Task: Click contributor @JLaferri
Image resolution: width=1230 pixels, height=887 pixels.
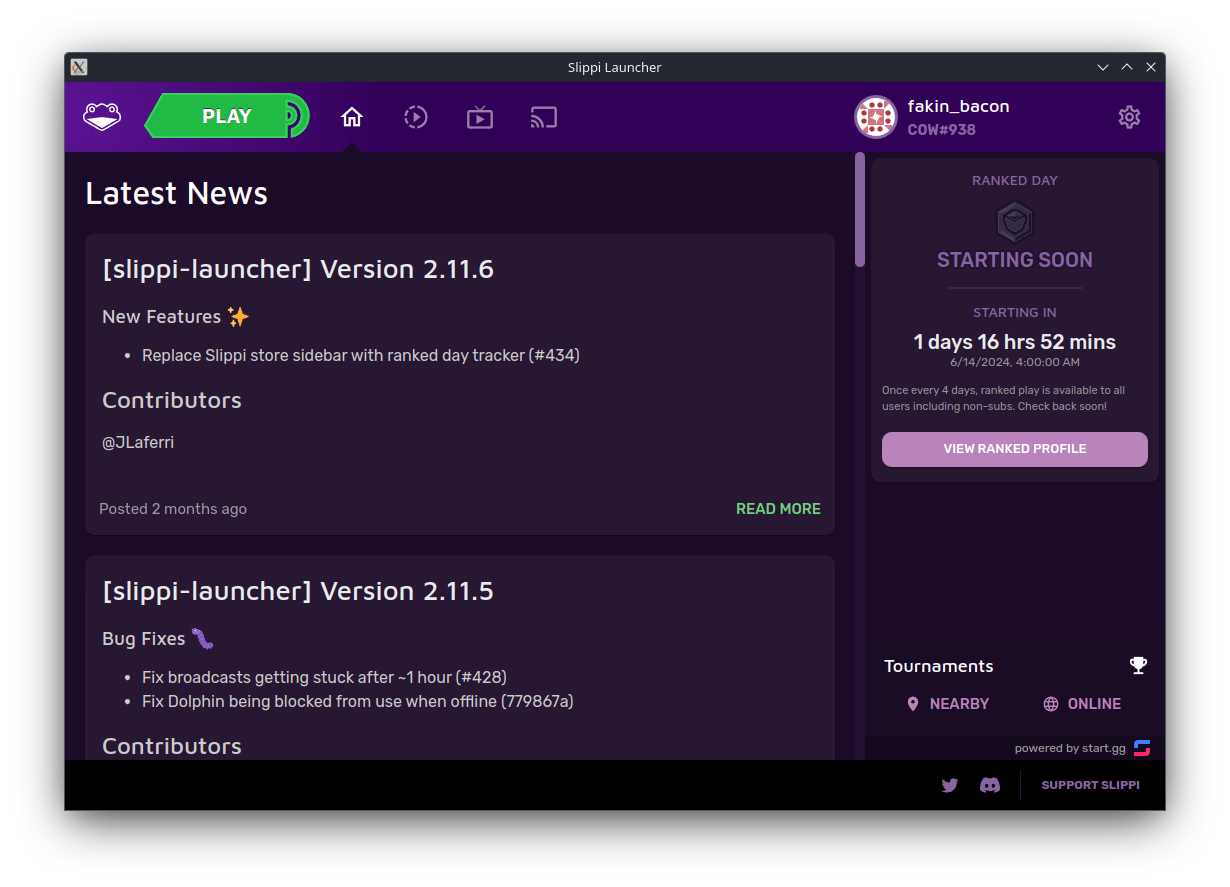Action: (x=138, y=442)
